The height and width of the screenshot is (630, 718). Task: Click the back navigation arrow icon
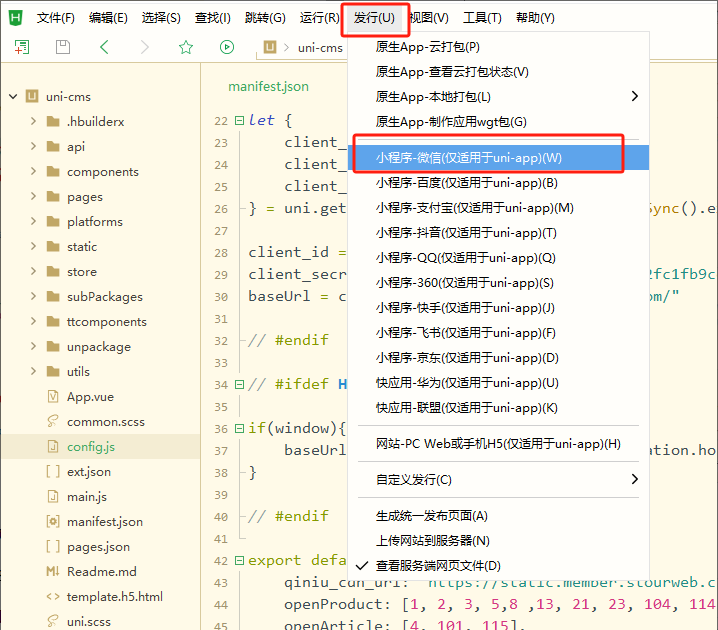click(105, 47)
